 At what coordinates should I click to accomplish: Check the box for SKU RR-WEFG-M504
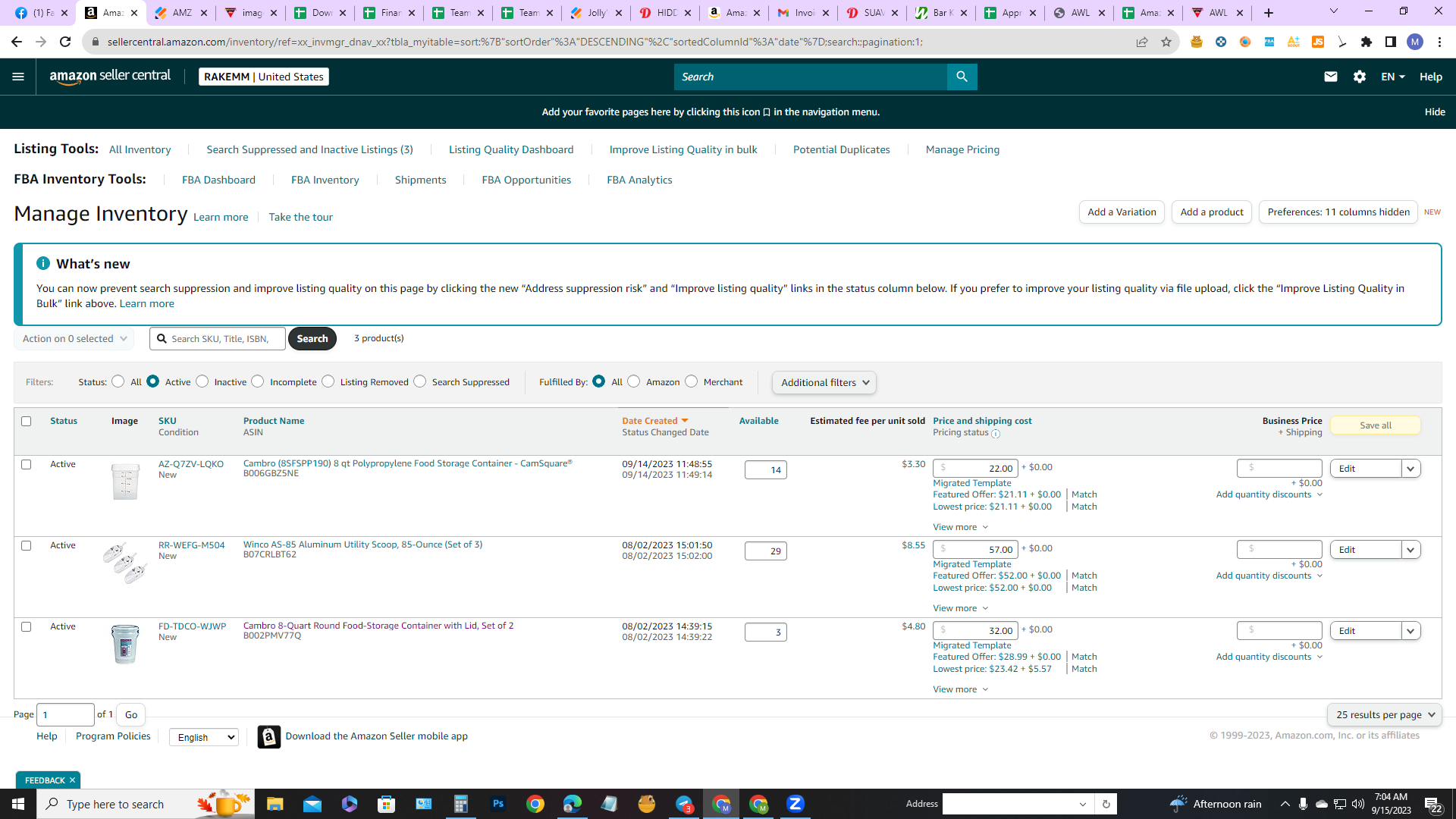tap(27, 545)
